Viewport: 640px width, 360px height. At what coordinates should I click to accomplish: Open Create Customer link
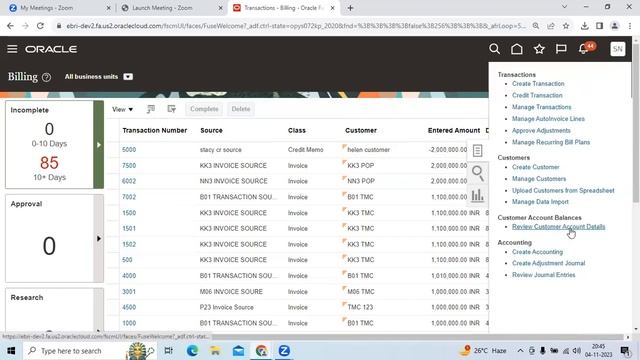click(536, 167)
